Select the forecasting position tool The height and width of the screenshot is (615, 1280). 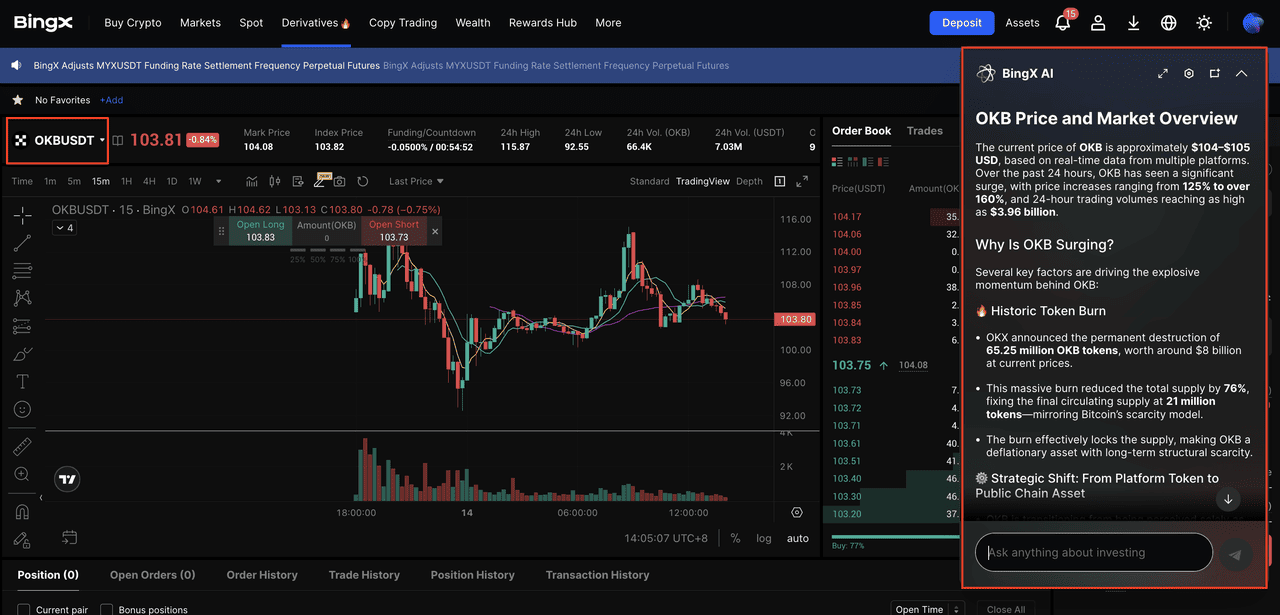pos(22,326)
